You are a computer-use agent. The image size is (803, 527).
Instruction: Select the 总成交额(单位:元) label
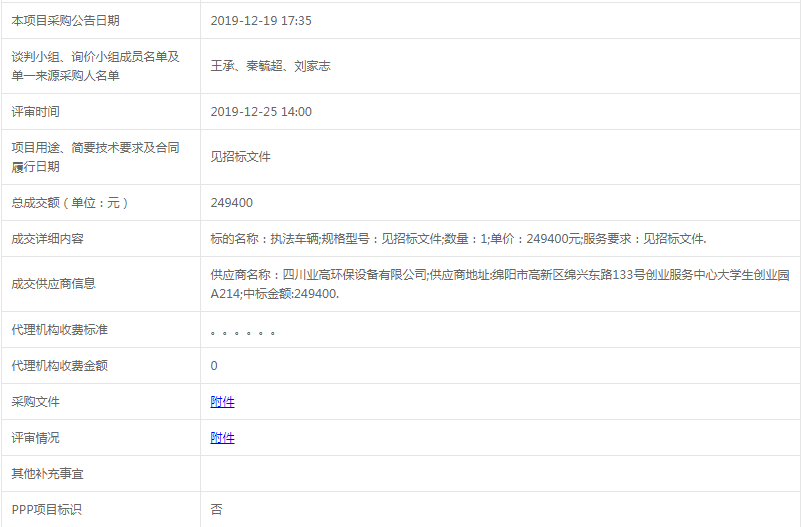click(x=70, y=203)
